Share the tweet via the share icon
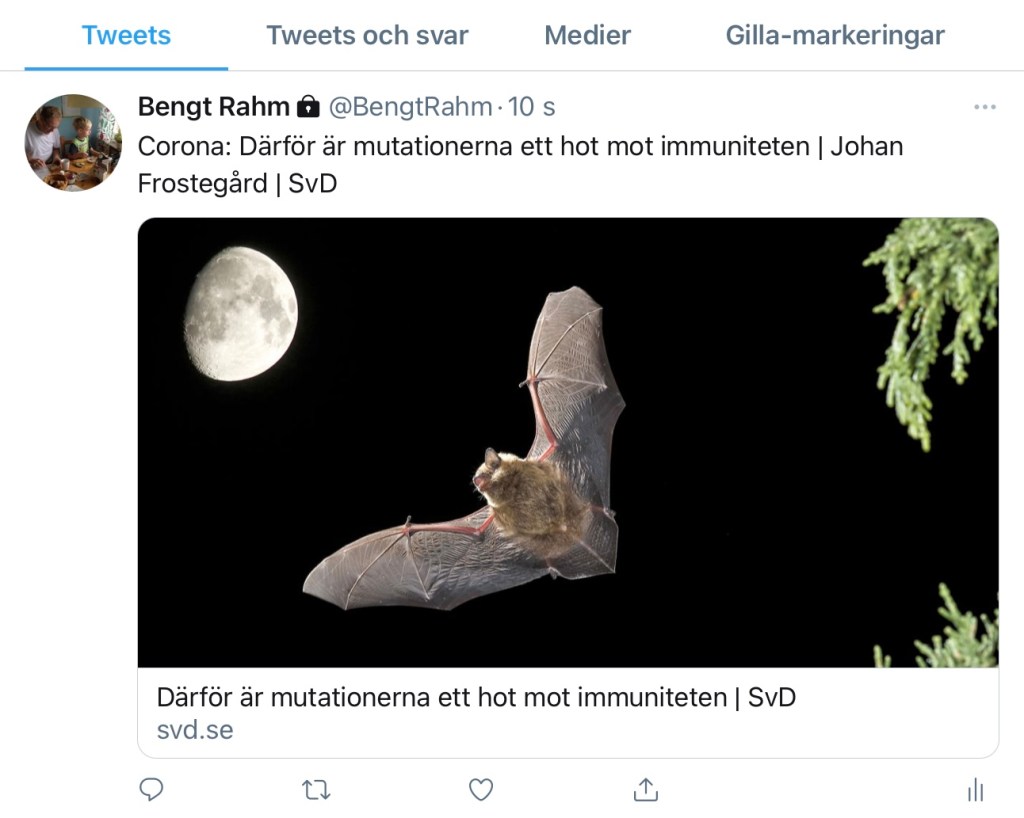This screenshot has height=818, width=1024. pos(646,790)
